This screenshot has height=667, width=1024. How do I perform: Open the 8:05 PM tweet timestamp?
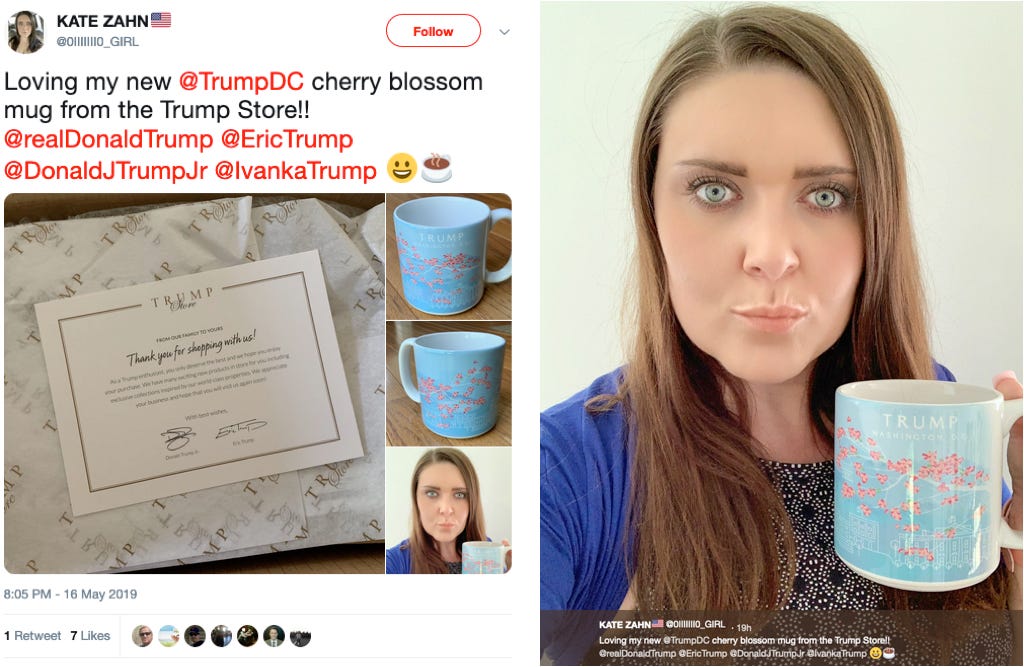[71, 594]
